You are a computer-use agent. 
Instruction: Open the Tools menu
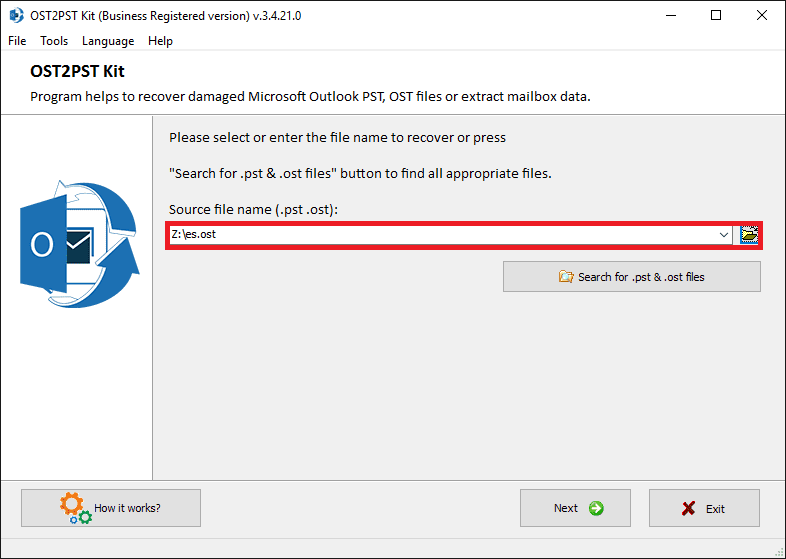point(54,41)
